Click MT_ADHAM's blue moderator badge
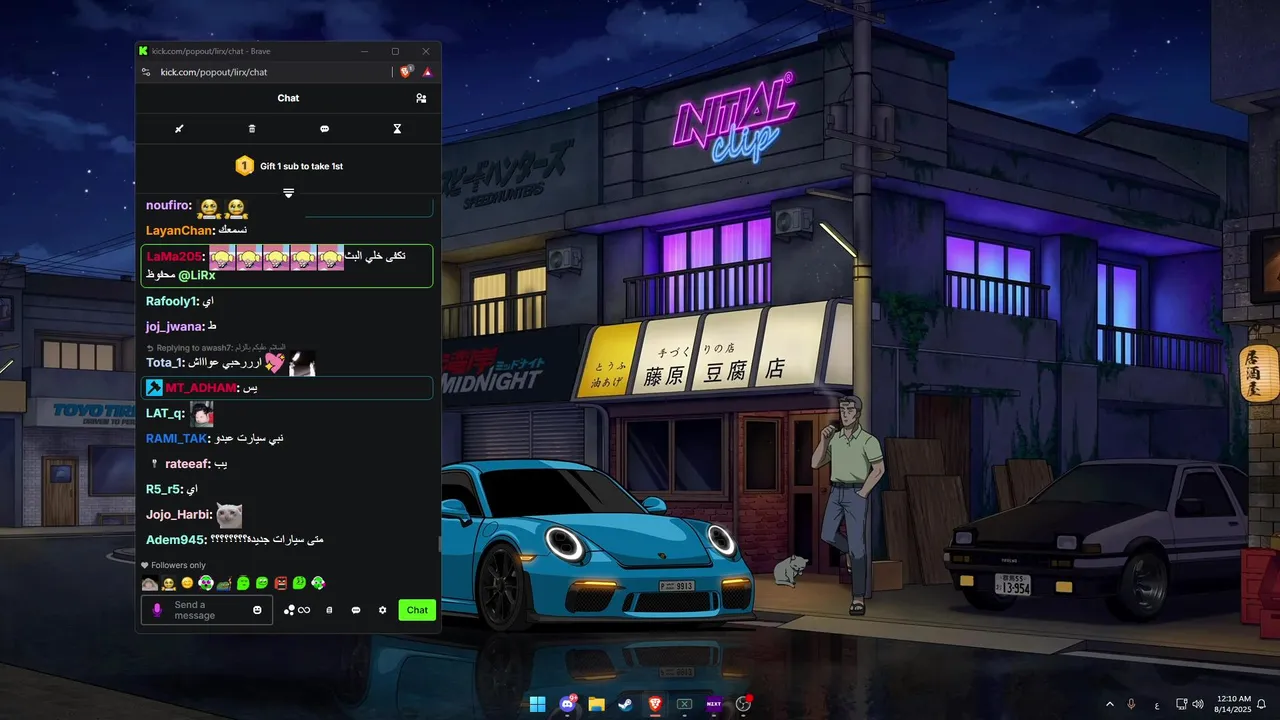Screen dimensions: 1280x720 coord(154,388)
